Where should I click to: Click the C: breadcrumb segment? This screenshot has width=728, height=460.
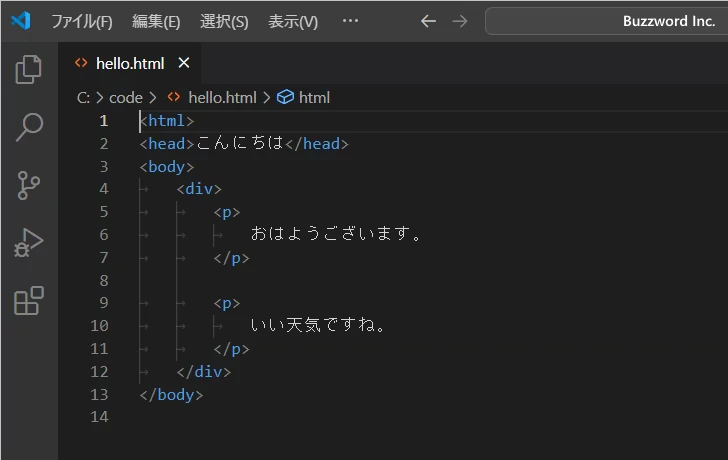83,97
